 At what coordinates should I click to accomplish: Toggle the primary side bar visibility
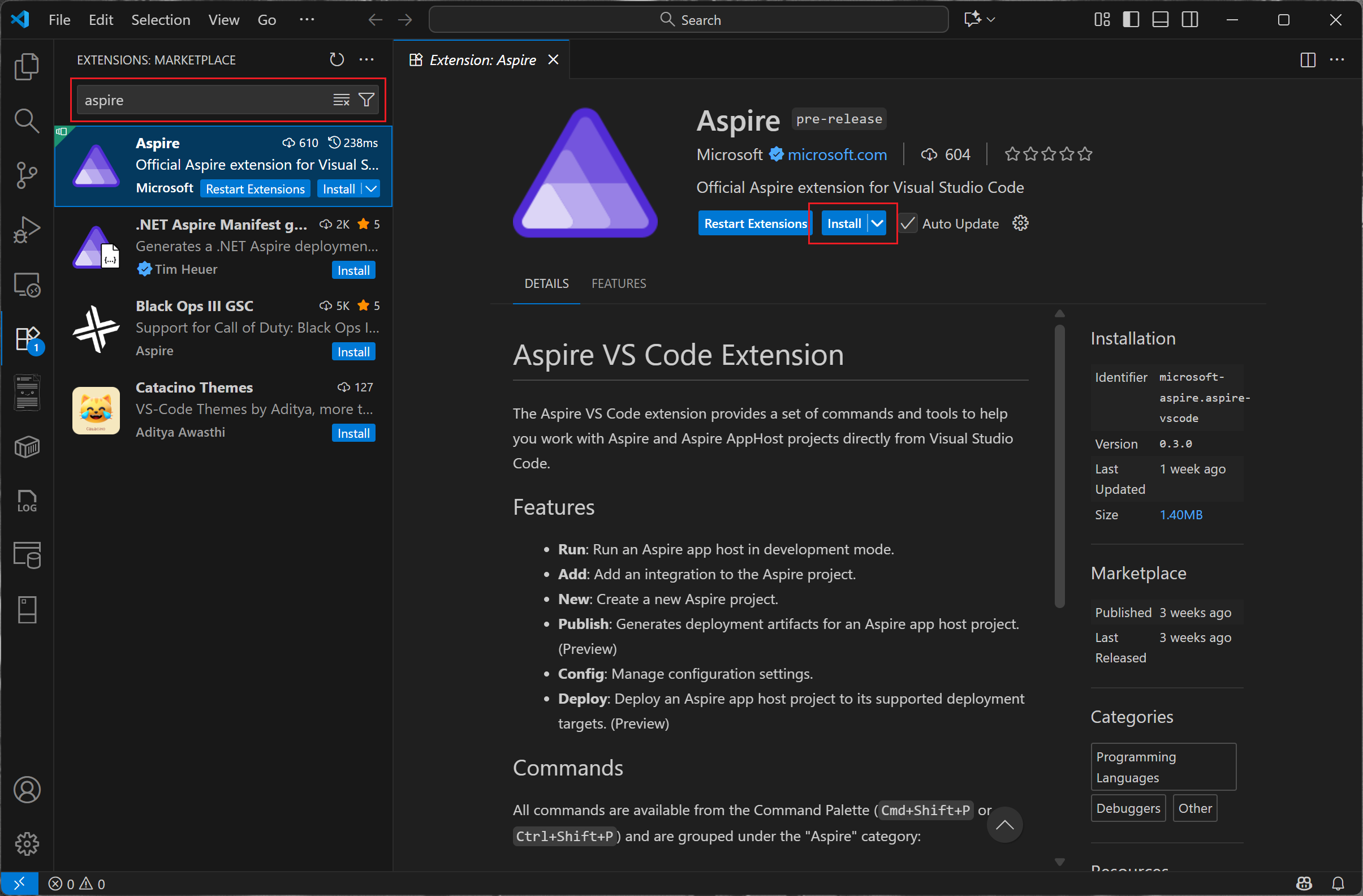(1131, 19)
